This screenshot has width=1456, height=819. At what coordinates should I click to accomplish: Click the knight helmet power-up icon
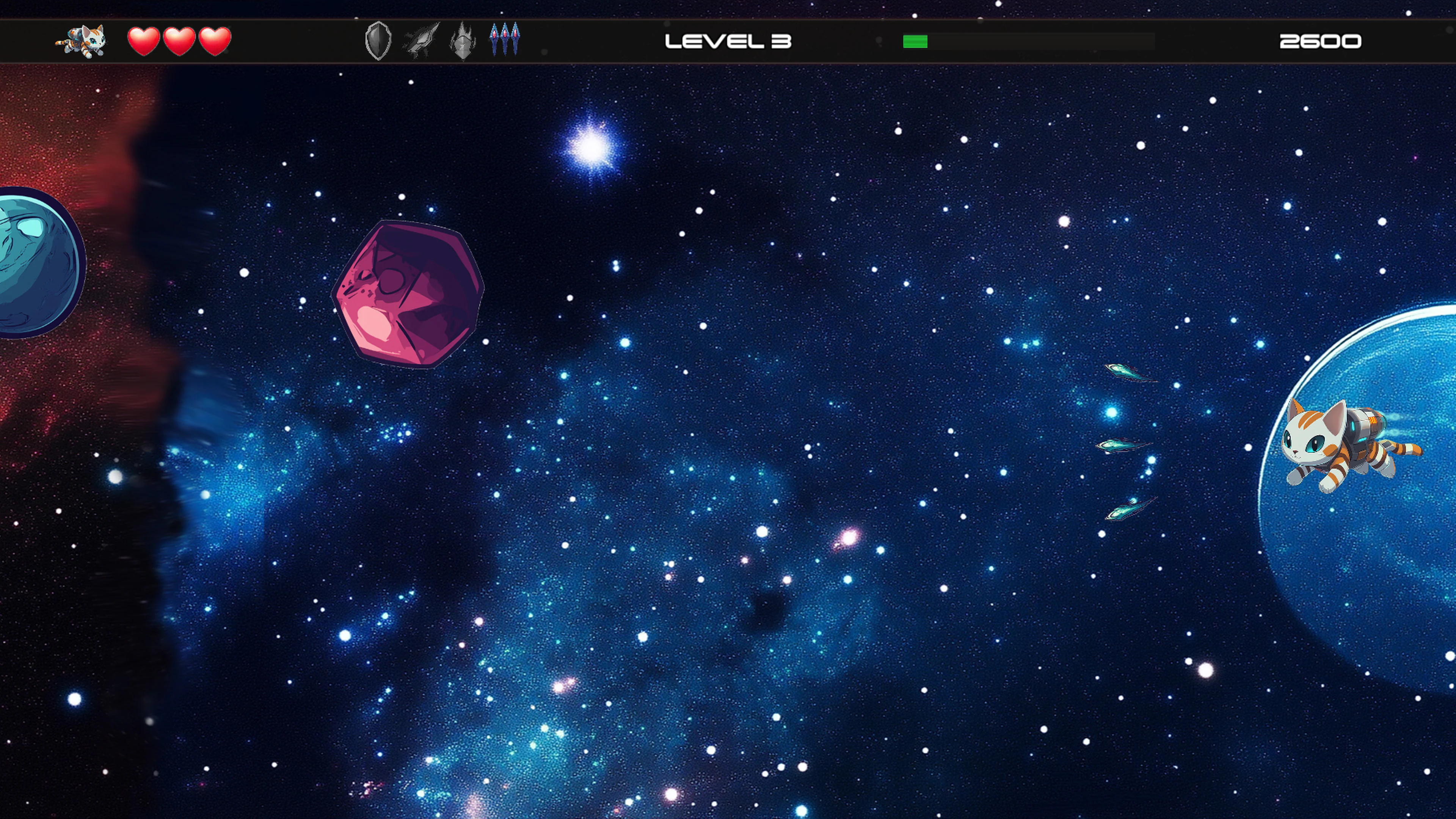pos(463,41)
